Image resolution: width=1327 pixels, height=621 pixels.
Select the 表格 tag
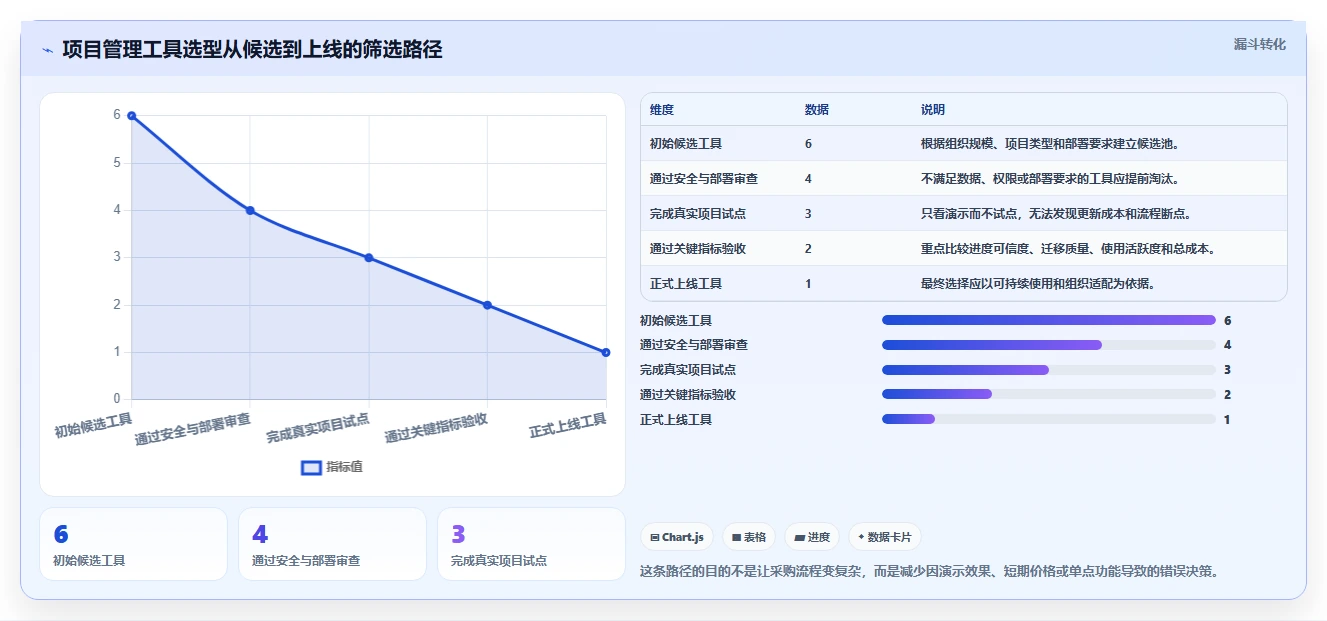[x=749, y=537]
